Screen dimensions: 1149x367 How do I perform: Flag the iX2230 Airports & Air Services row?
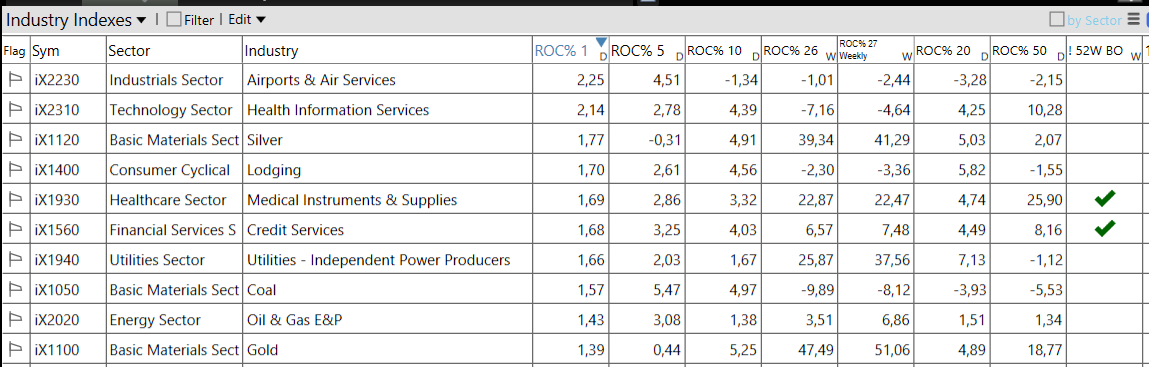click(x=15, y=80)
